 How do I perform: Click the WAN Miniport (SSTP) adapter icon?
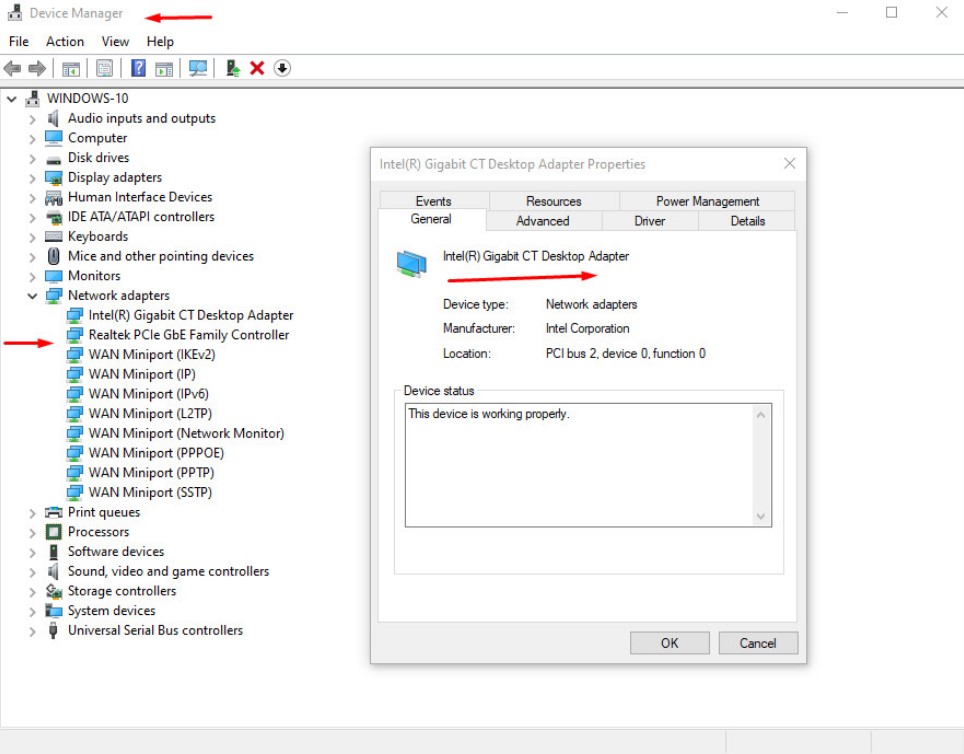tap(74, 493)
